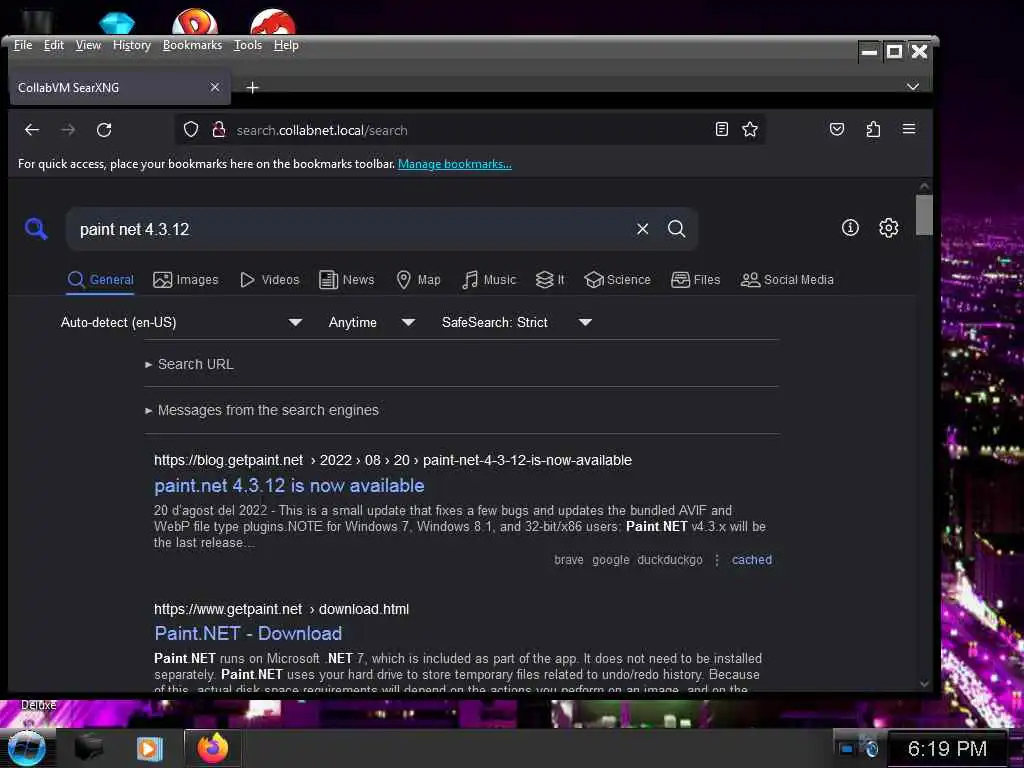Click the scrollbar down arrow
Image resolution: width=1024 pixels, height=768 pixels.
923,683
